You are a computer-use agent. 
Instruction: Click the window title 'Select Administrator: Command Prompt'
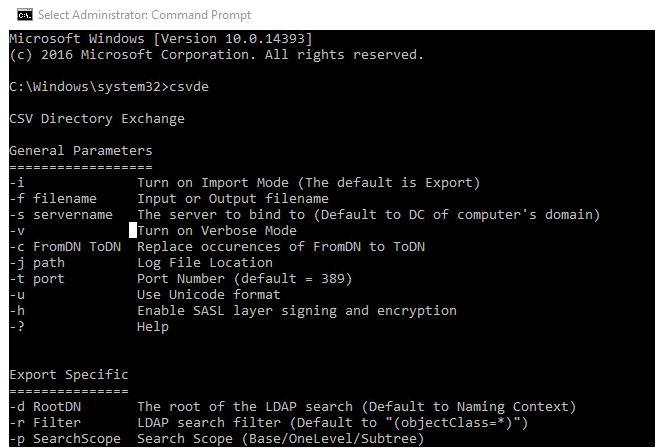(144, 15)
